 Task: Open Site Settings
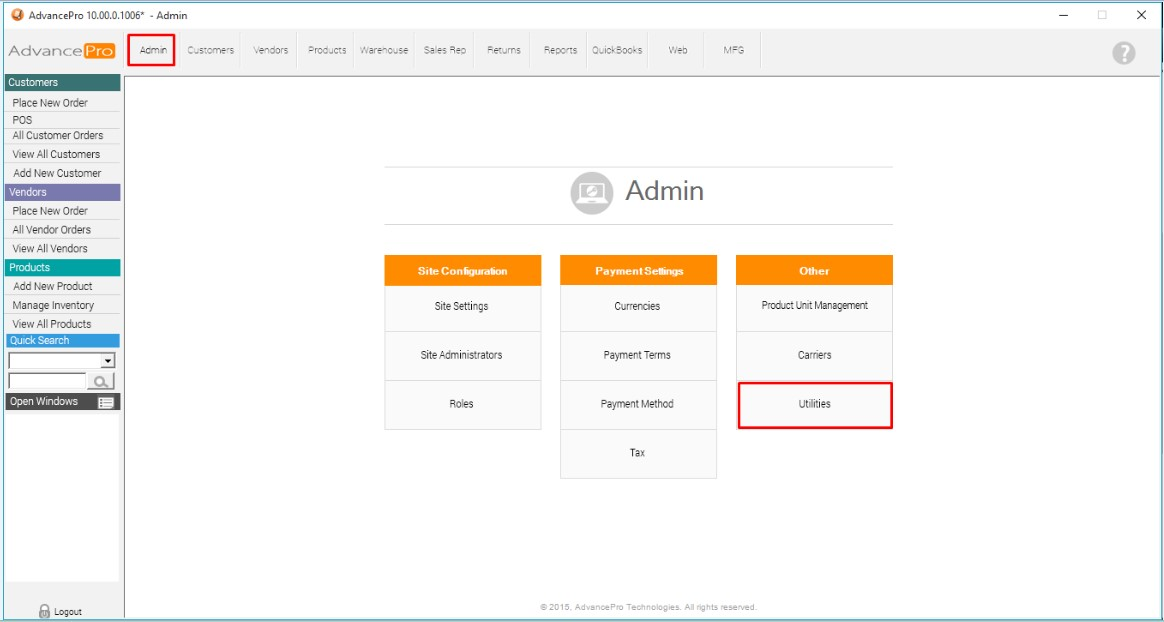[462, 307]
